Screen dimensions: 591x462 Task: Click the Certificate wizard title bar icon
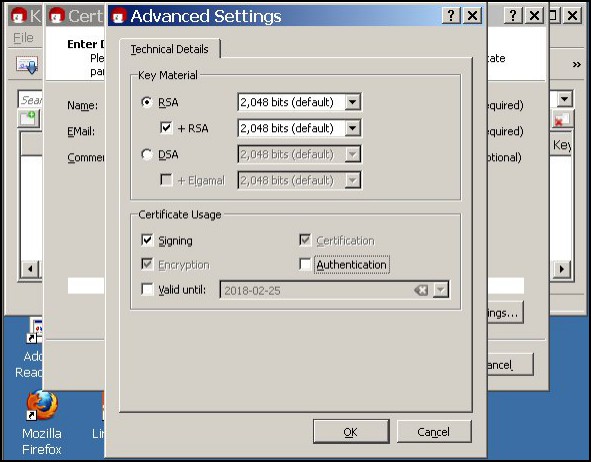coord(57,16)
